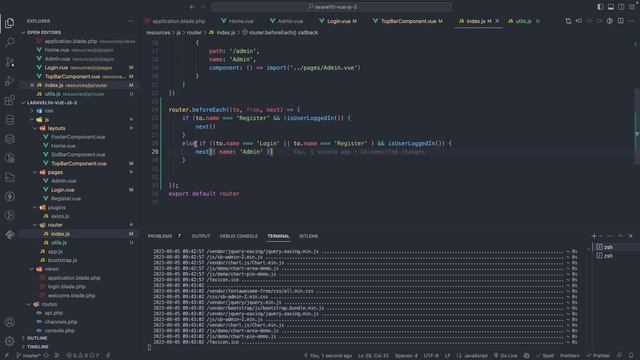The image size is (640, 360).
Task: Open the Run and Debug view
Action: (9, 81)
